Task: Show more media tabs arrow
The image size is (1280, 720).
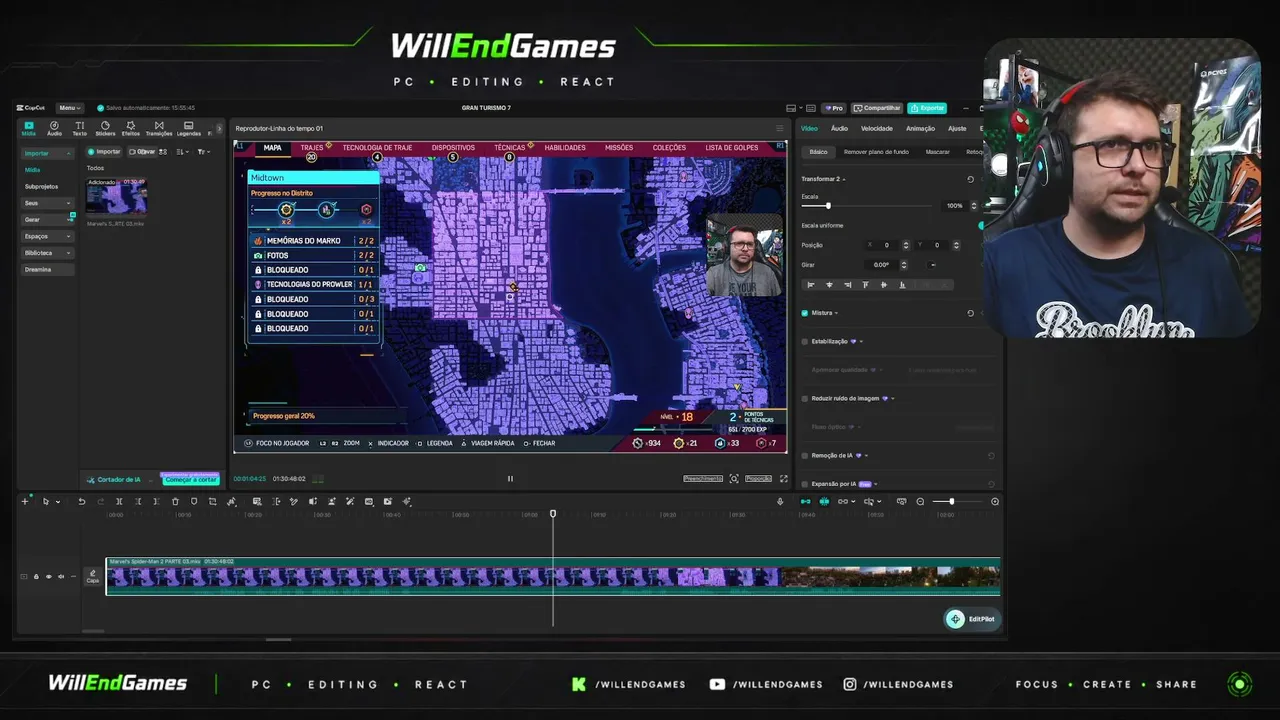Action: click(x=219, y=129)
